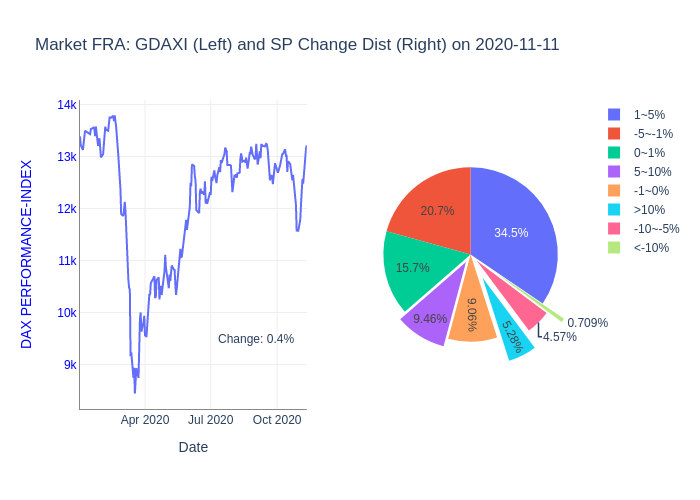The image size is (700, 500).
Task: Click the 'Jul 2020' x-axis tick label
Action: tap(211, 420)
